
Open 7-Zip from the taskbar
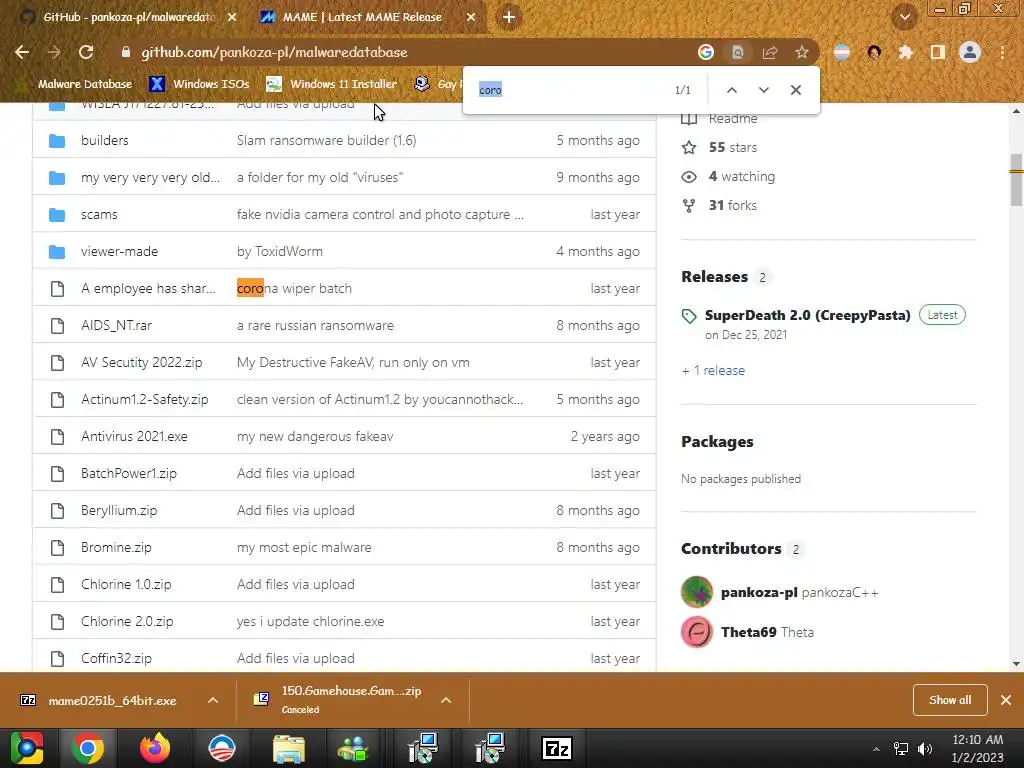(557, 748)
